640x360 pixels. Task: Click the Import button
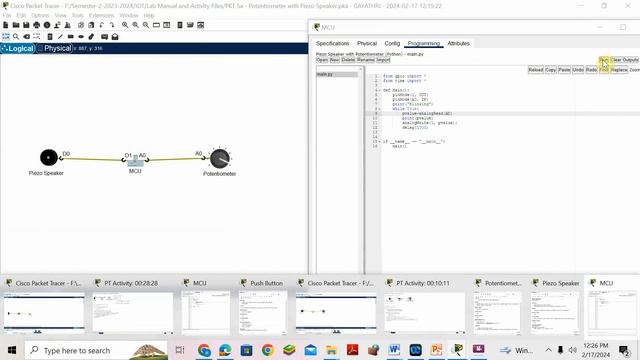pos(383,60)
